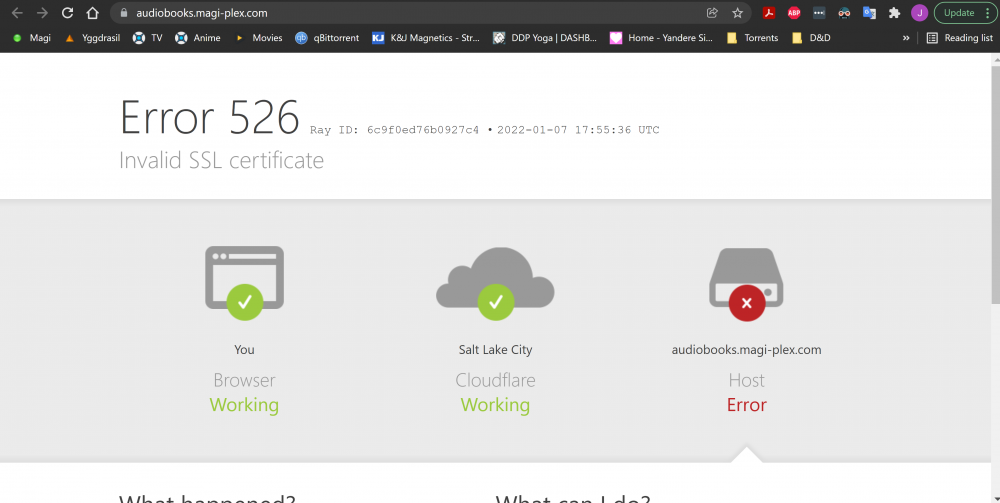1000x503 pixels.
Task: Click the red Error status text
Action: coord(746,405)
